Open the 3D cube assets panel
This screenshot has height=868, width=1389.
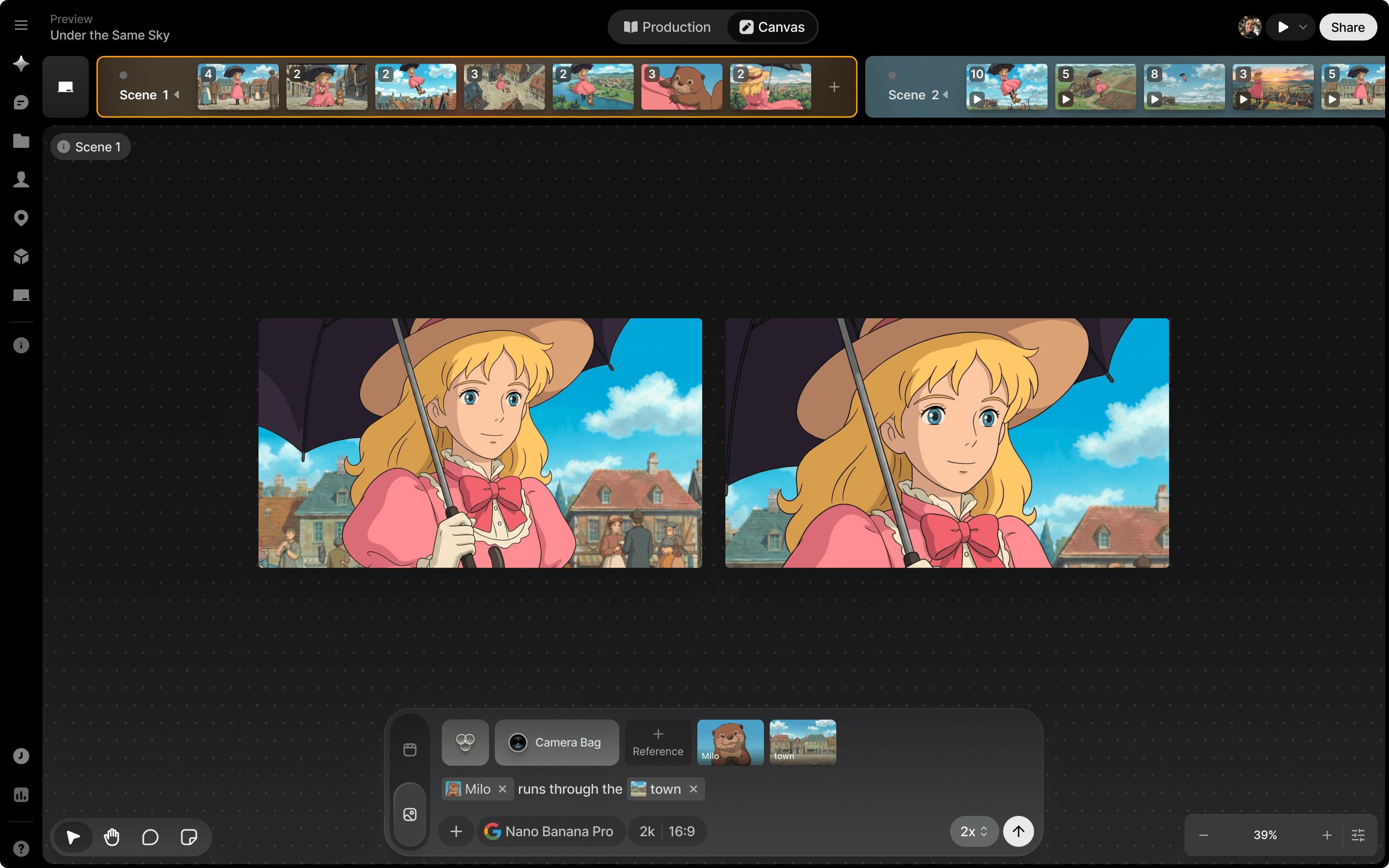pyautogui.click(x=21, y=257)
